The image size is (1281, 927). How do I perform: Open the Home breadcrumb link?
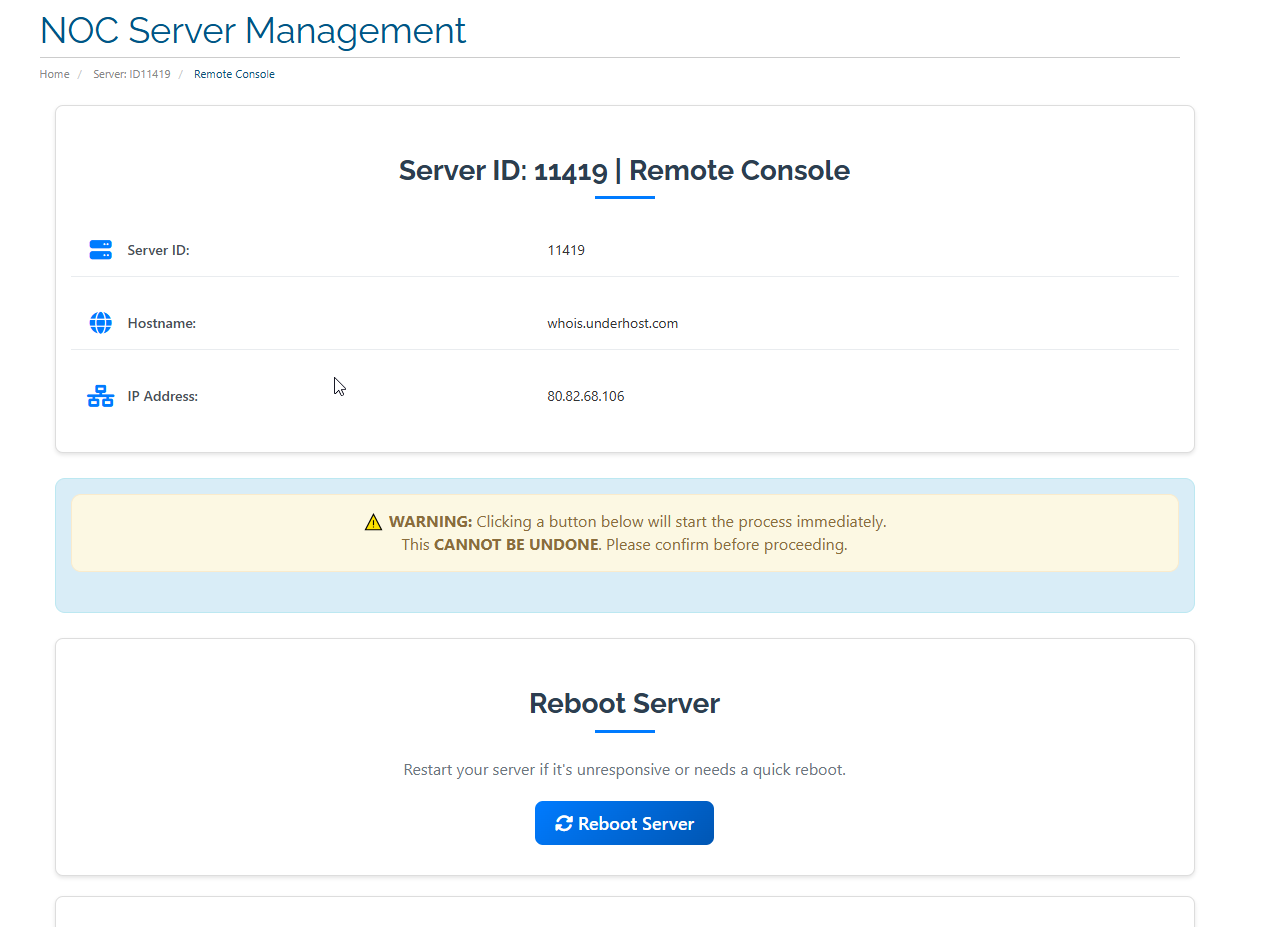coord(54,73)
